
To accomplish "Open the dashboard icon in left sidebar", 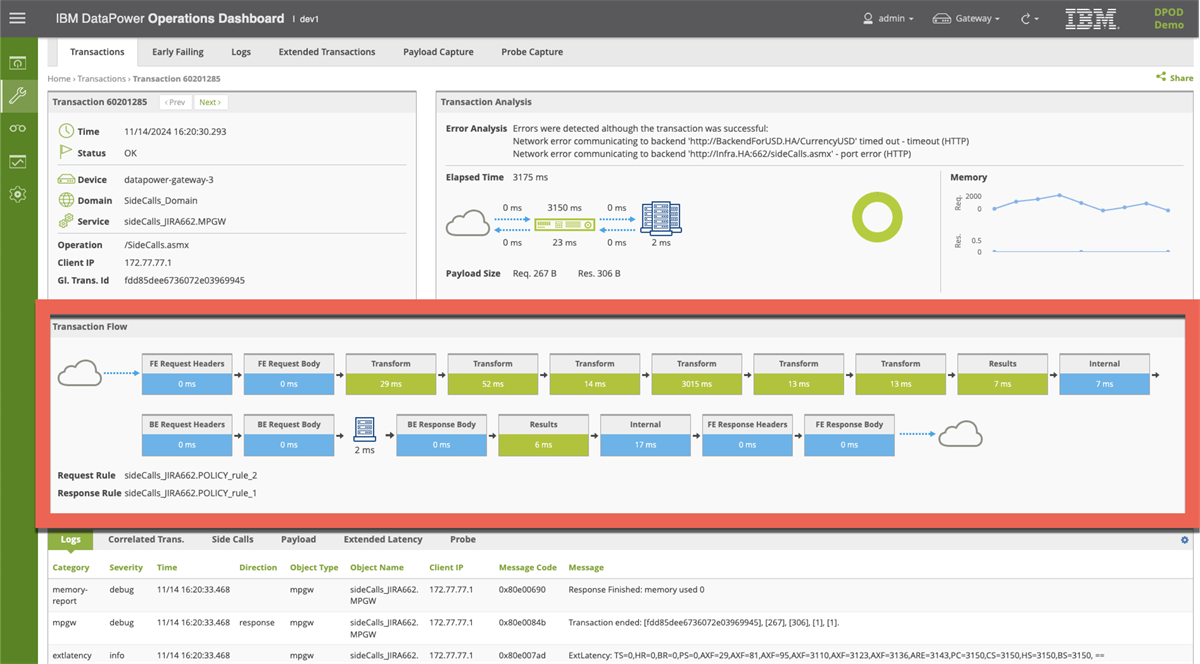I will point(18,63).
